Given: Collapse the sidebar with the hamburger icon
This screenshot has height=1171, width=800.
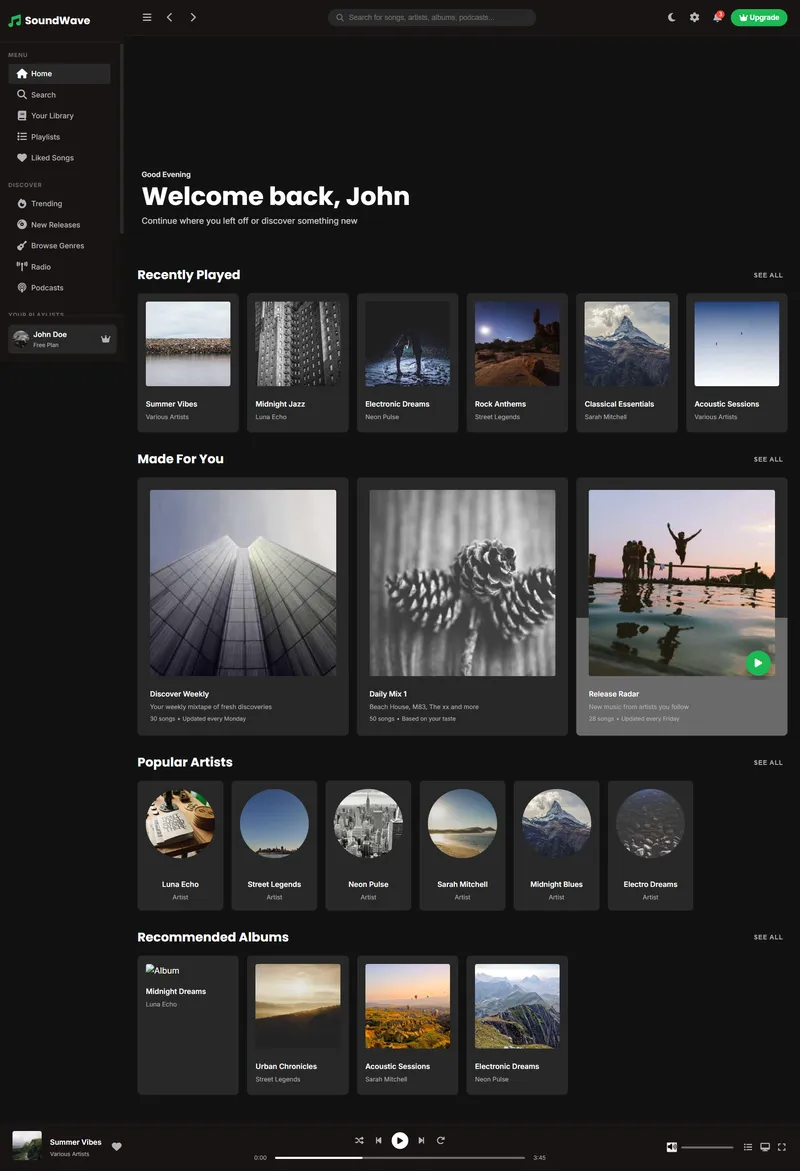Looking at the screenshot, I should tap(147, 17).
